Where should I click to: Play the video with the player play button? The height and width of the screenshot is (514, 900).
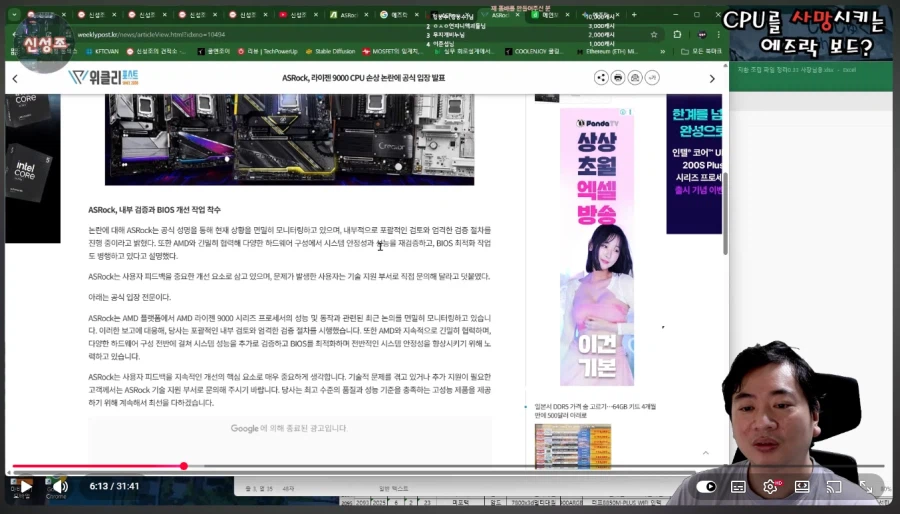(x=25, y=487)
